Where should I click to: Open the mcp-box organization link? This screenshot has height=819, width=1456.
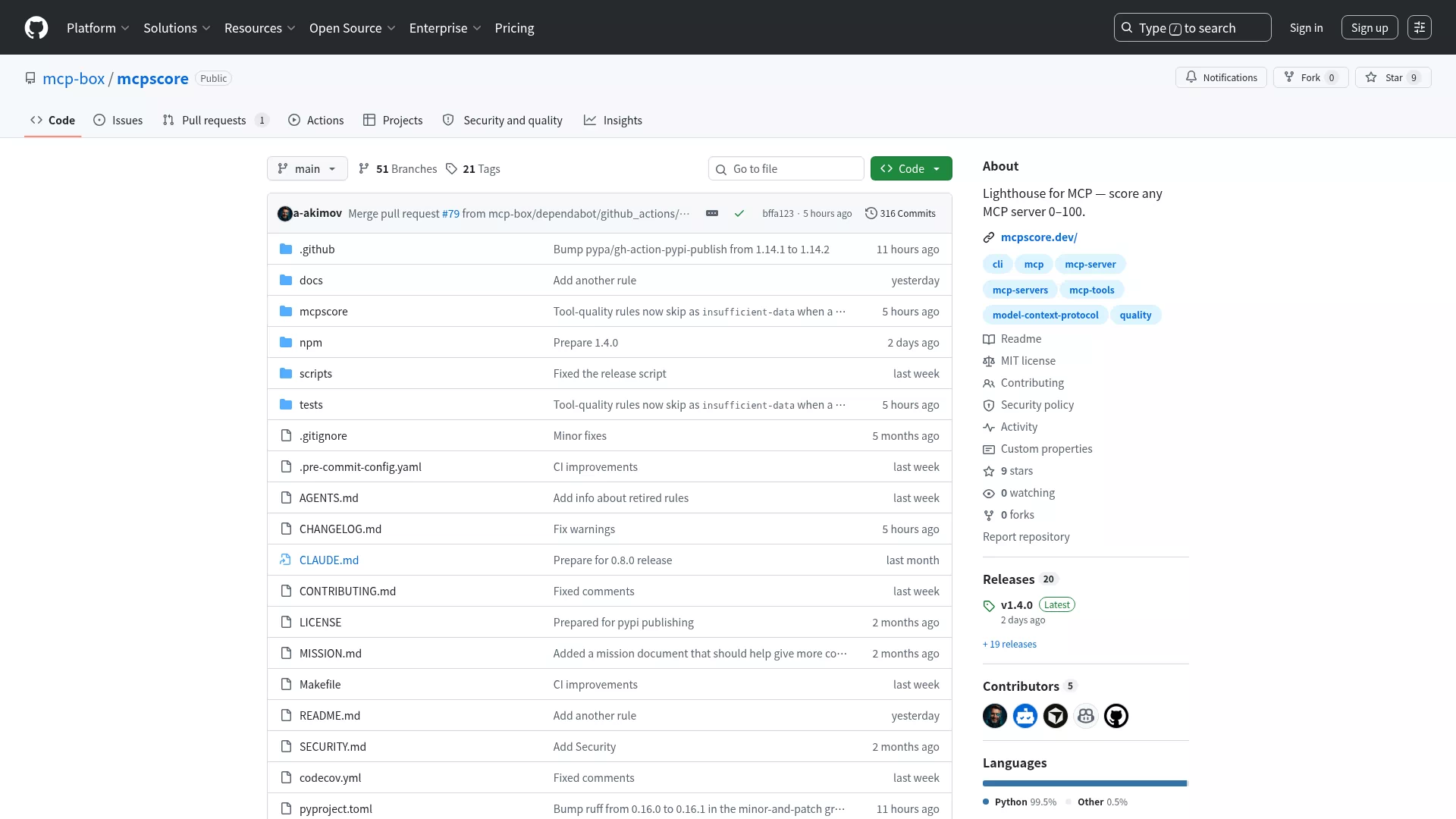tap(74, 79)
